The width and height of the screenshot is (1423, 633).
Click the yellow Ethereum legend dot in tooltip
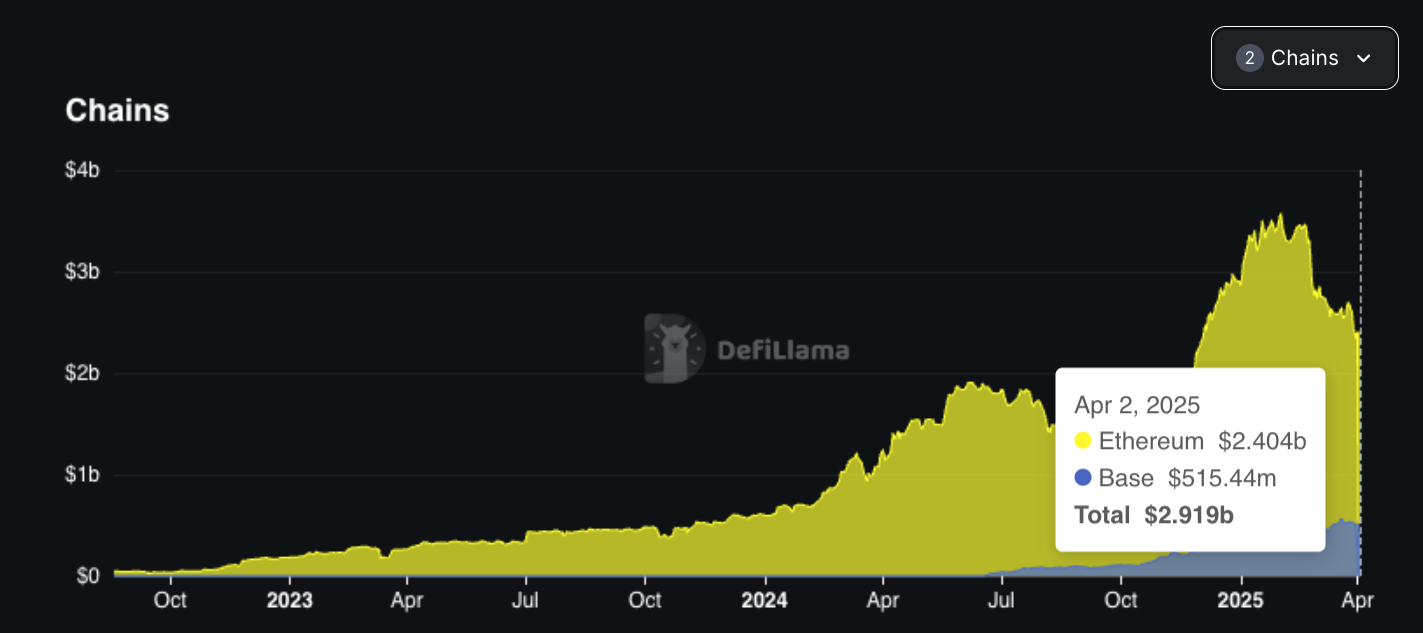tap(1082, 441)
